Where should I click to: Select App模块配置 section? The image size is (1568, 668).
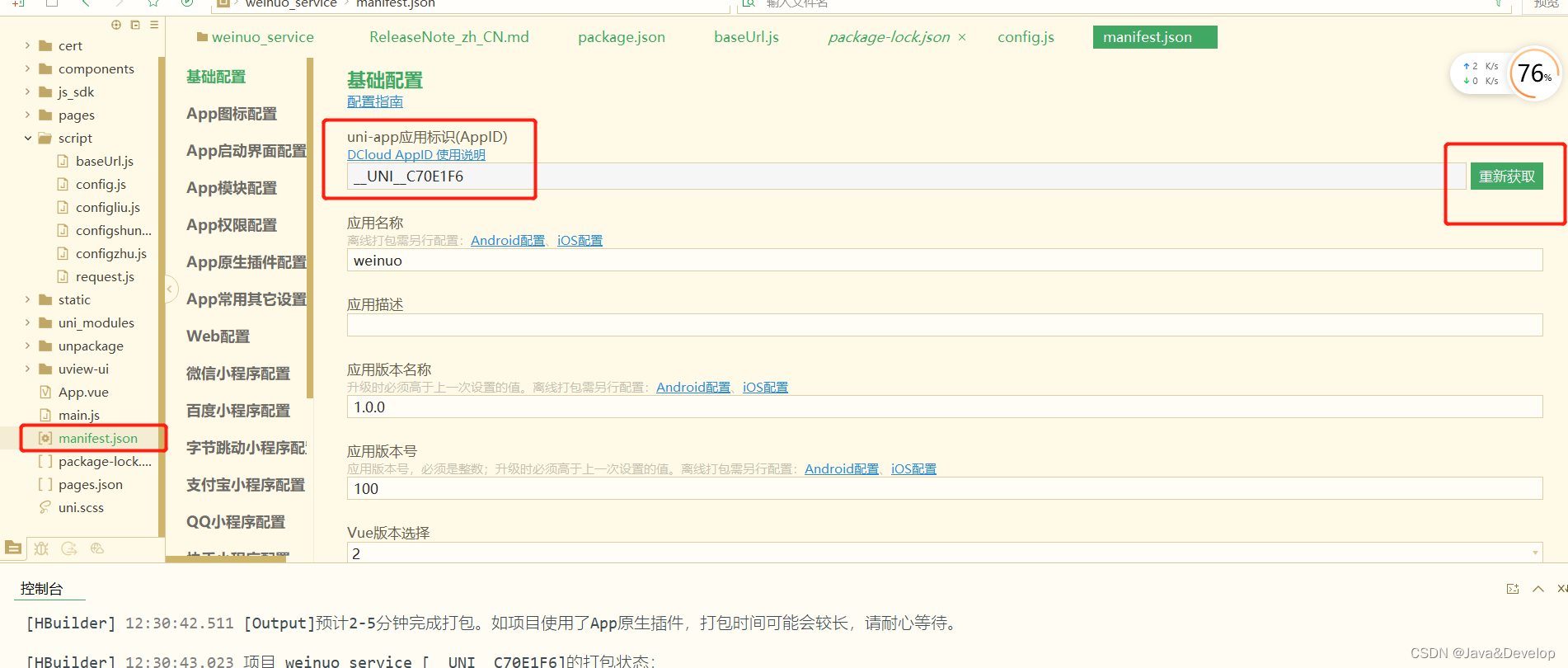click(232, 188)
